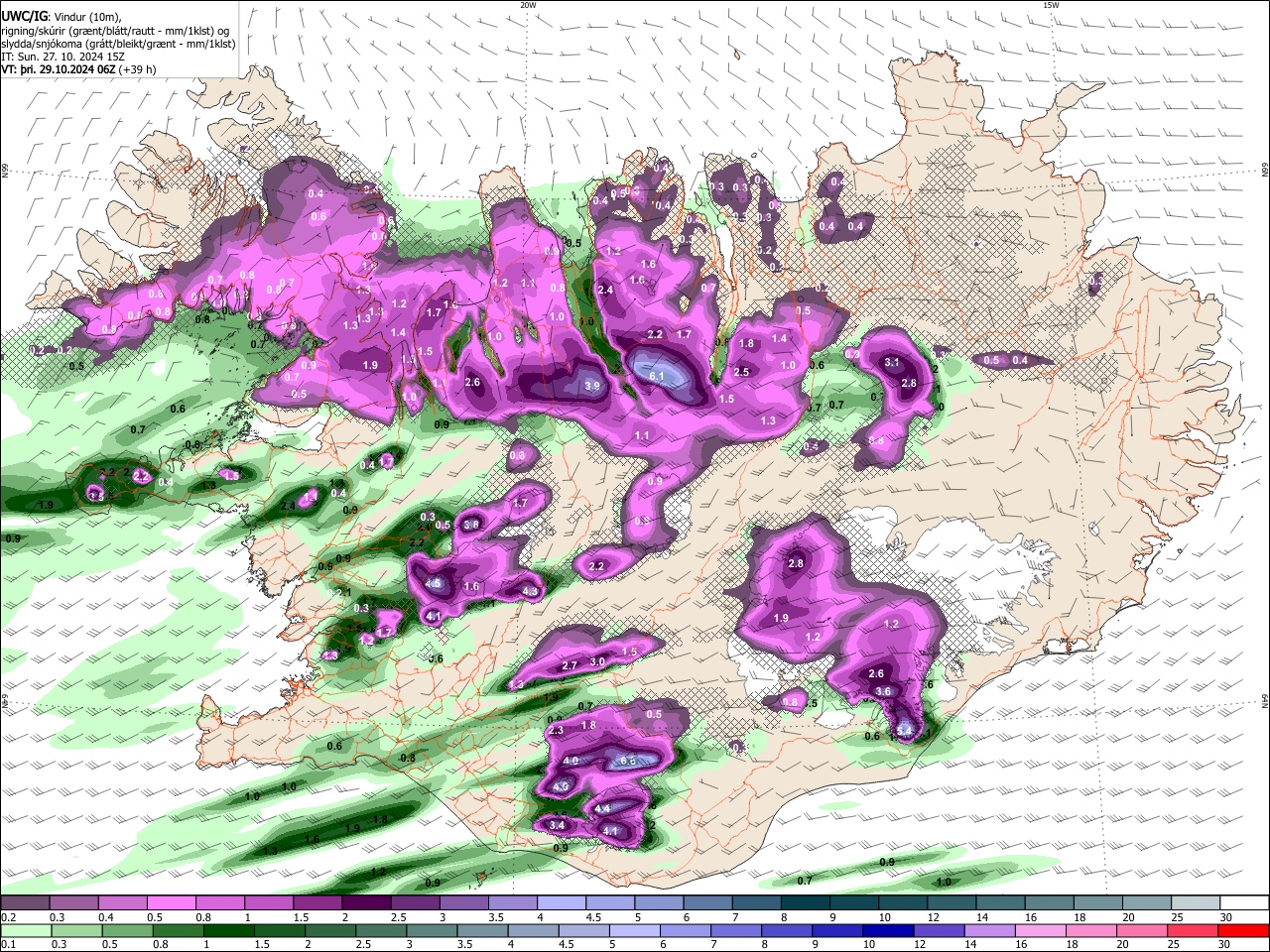This screenshot has width=1270, height=952.
Task: Click the 6.1 snowfall peak value label
Action: tap(657, 377)
